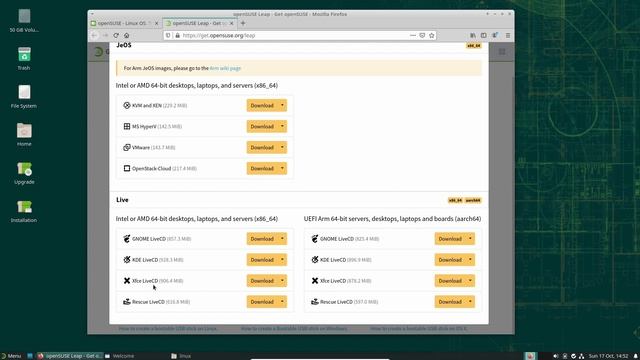The image size is (640, 360).
Task: Select linux folder window in taskbar
Action: coord(182,356)
